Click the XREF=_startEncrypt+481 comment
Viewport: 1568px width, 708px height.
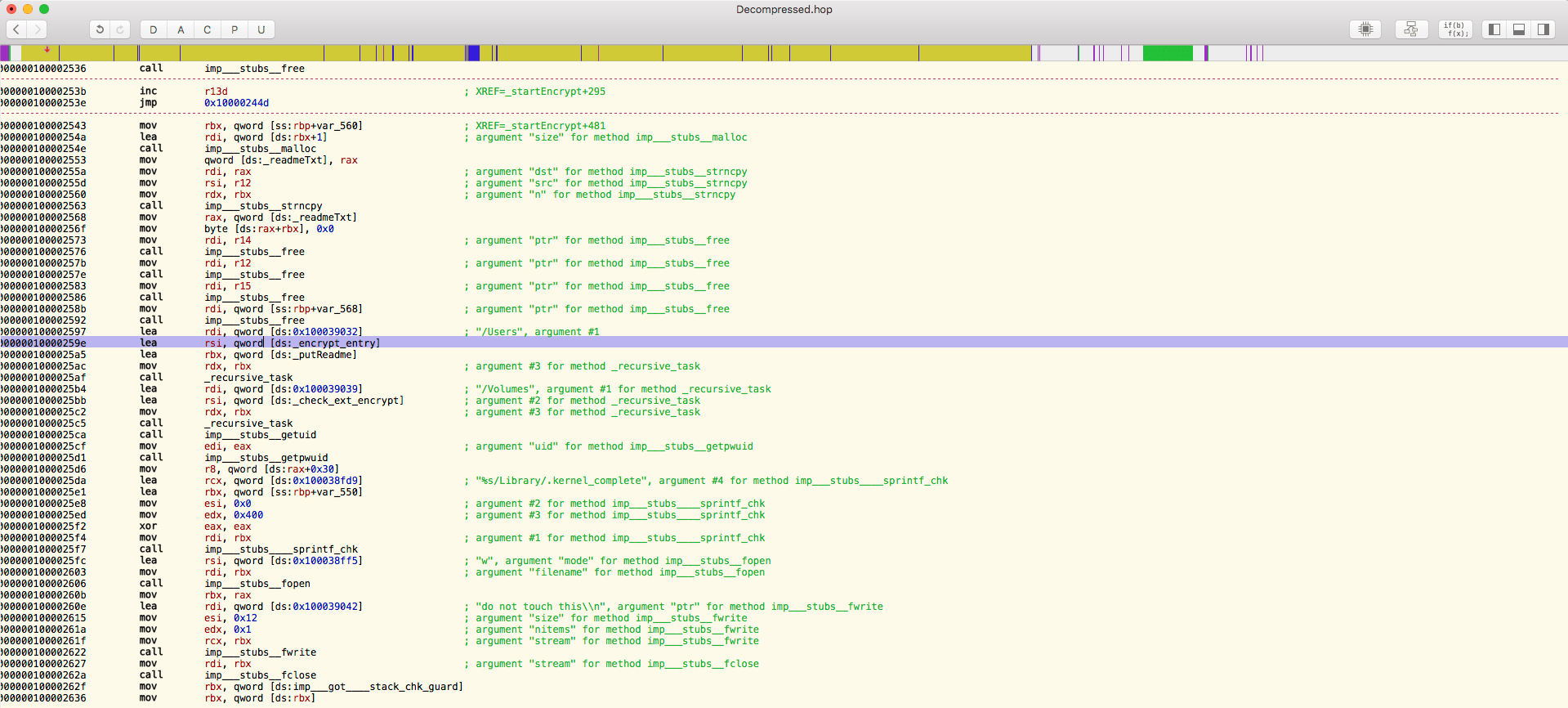click(x=541, y=126)
